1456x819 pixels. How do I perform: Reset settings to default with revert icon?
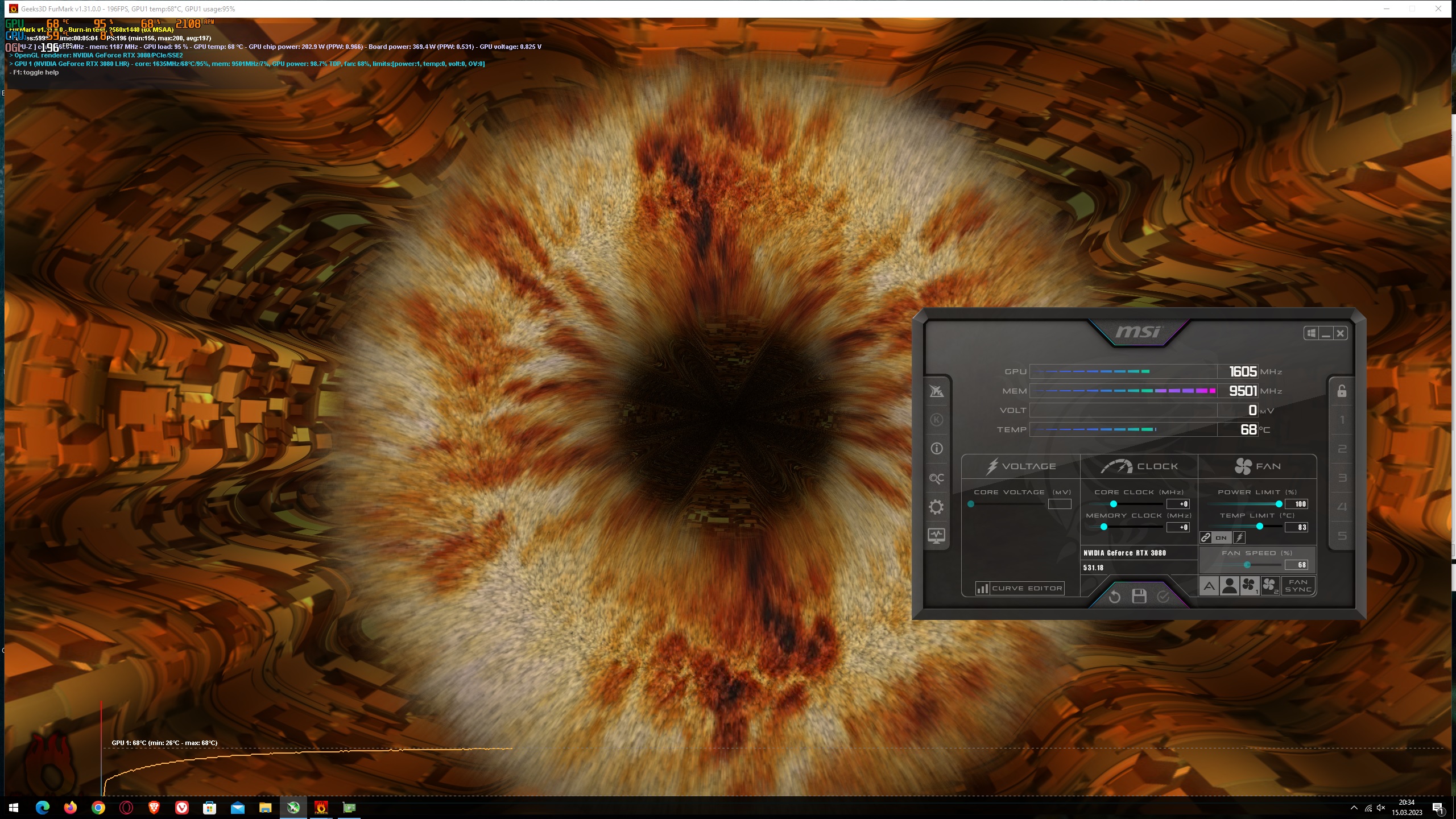click(1114, 596)
